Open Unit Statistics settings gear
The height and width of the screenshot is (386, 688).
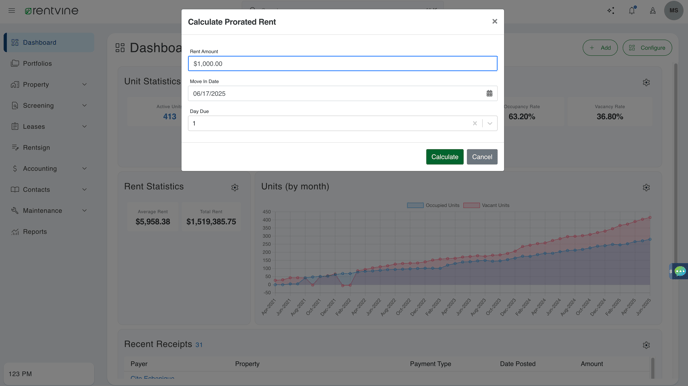point(646,82)
